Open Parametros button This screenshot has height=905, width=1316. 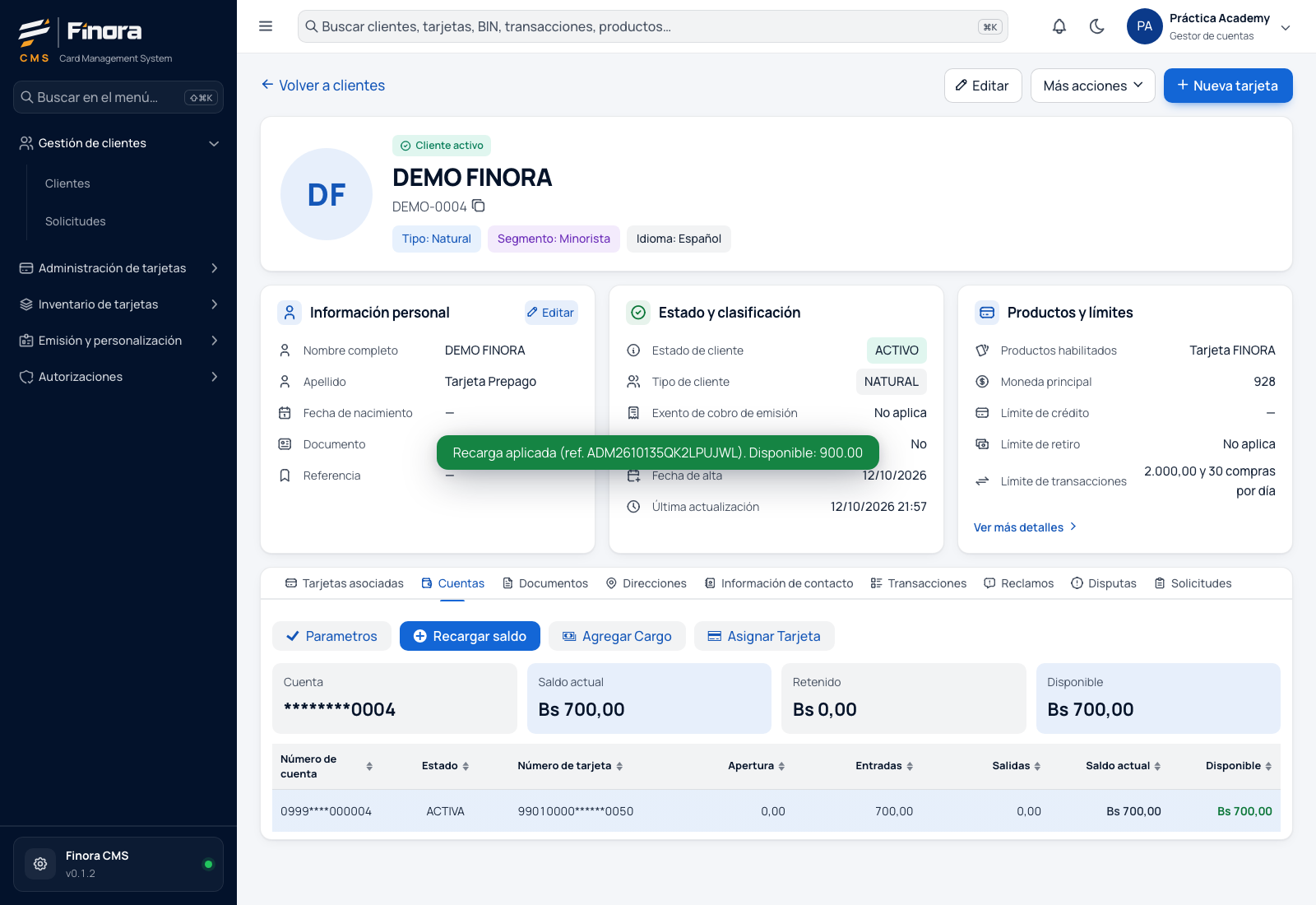pos(331,636)
